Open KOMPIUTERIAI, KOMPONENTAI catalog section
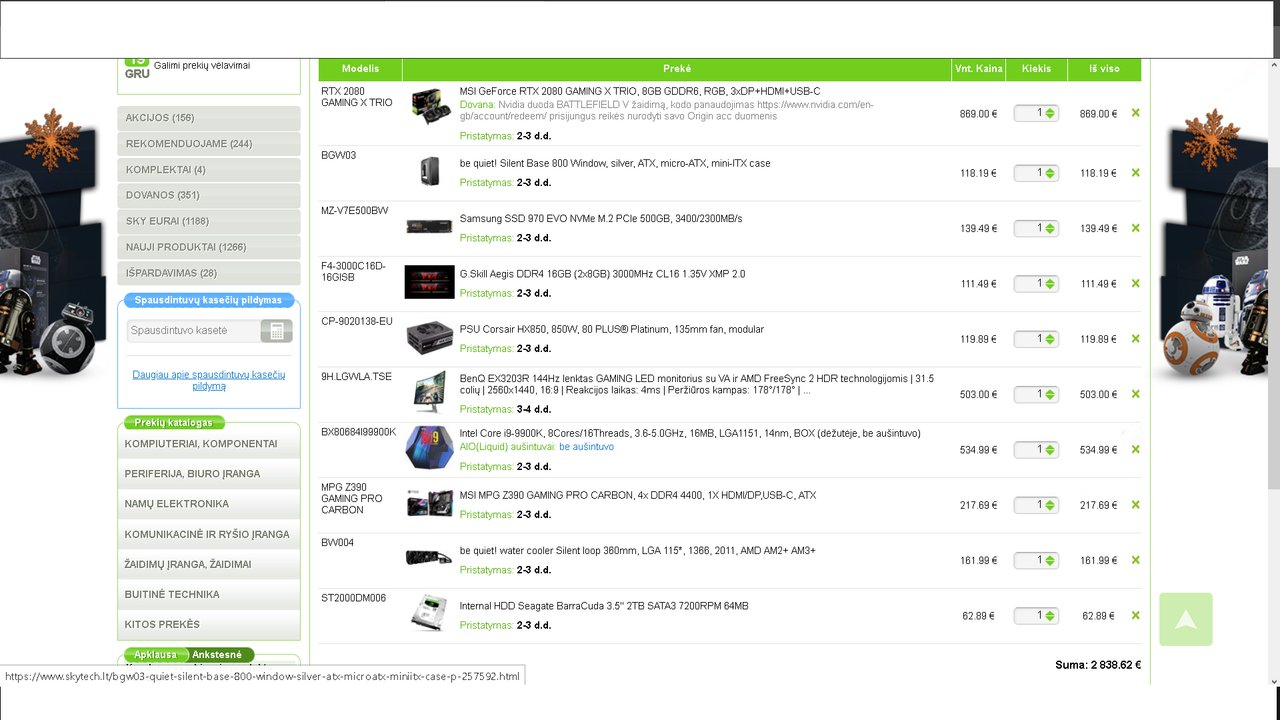 (x=209, y=444)
